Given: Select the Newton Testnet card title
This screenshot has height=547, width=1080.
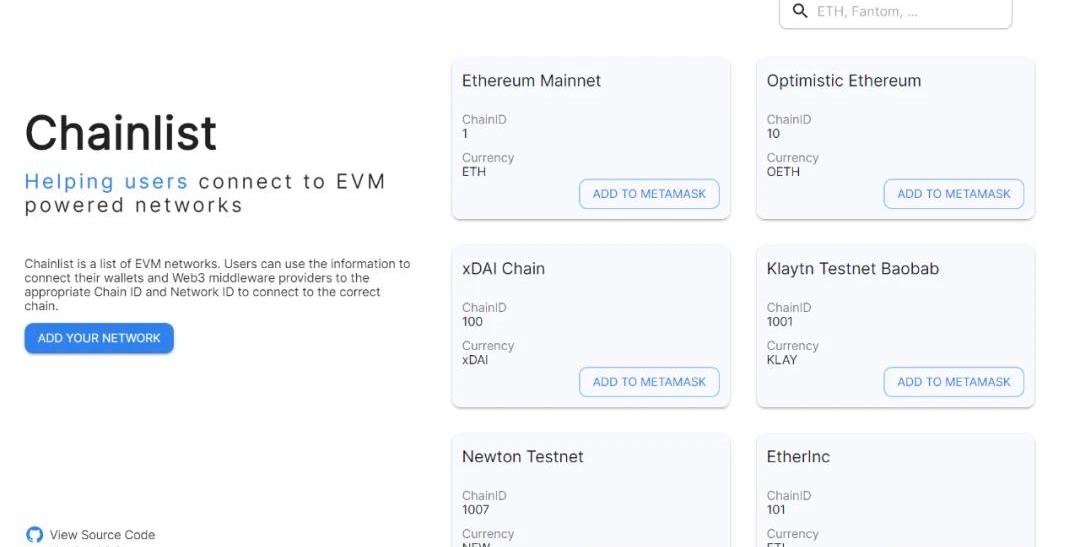Looking at the screenshot, I should 522,457.
